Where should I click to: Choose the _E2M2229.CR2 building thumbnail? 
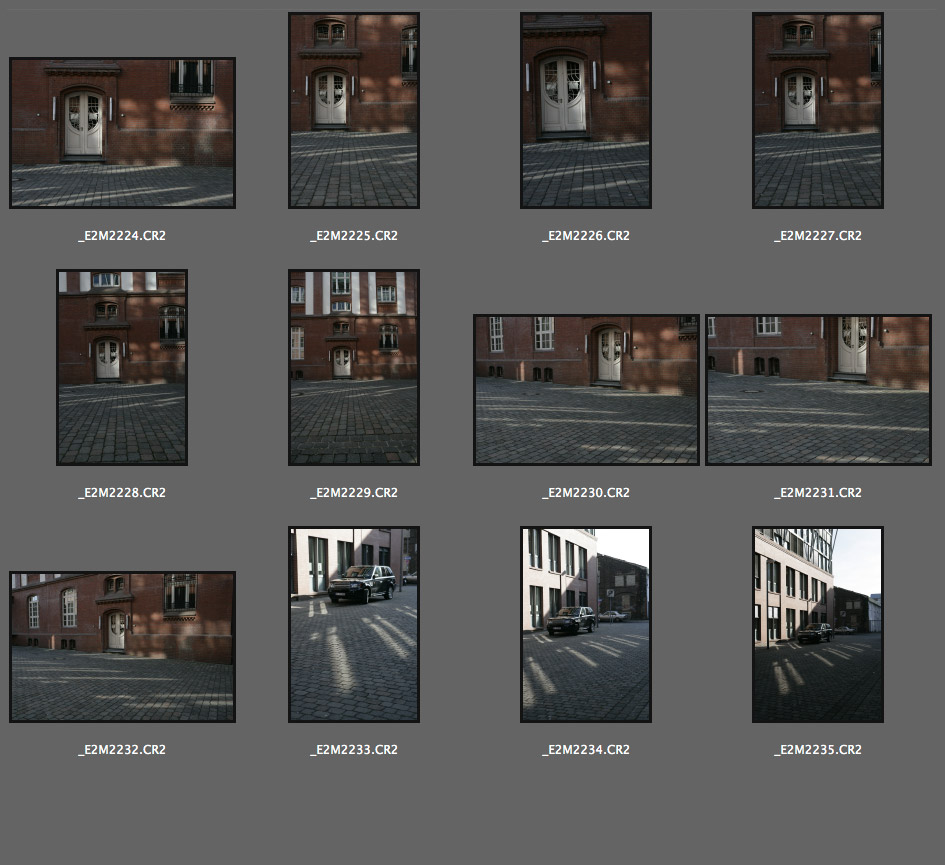(x=354, y=367)
